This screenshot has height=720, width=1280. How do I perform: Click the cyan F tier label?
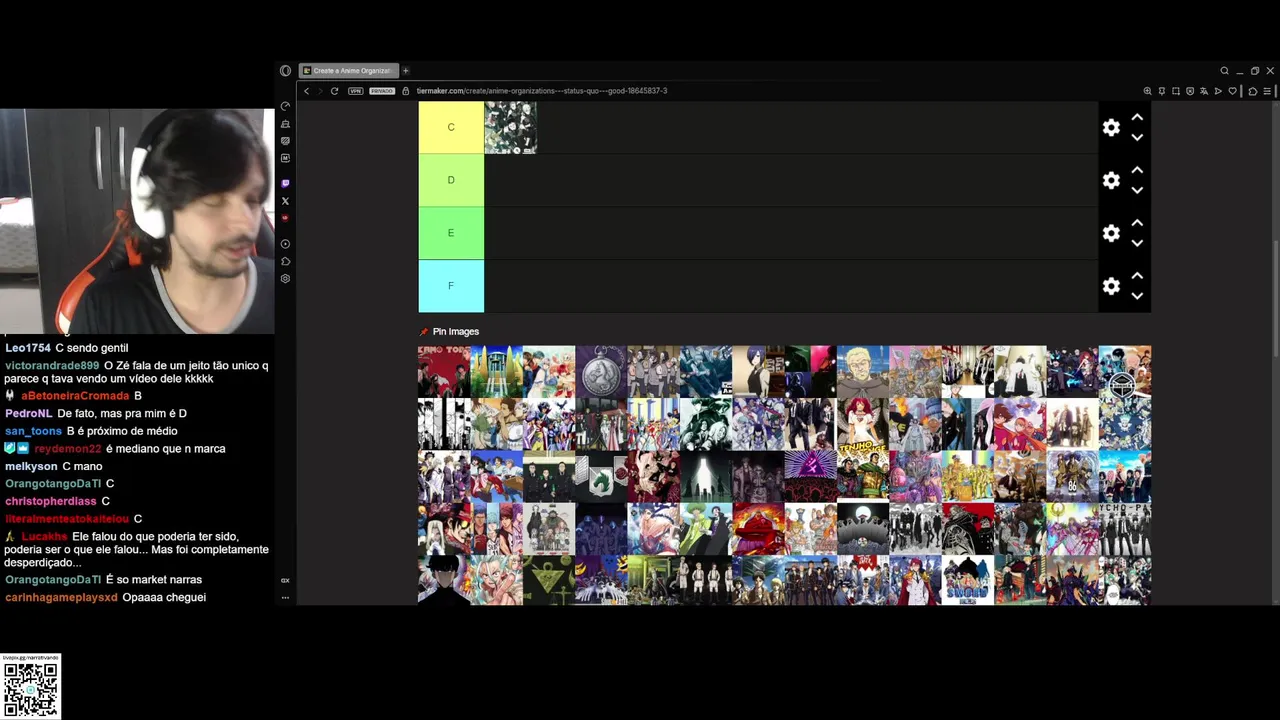point(451,286)
